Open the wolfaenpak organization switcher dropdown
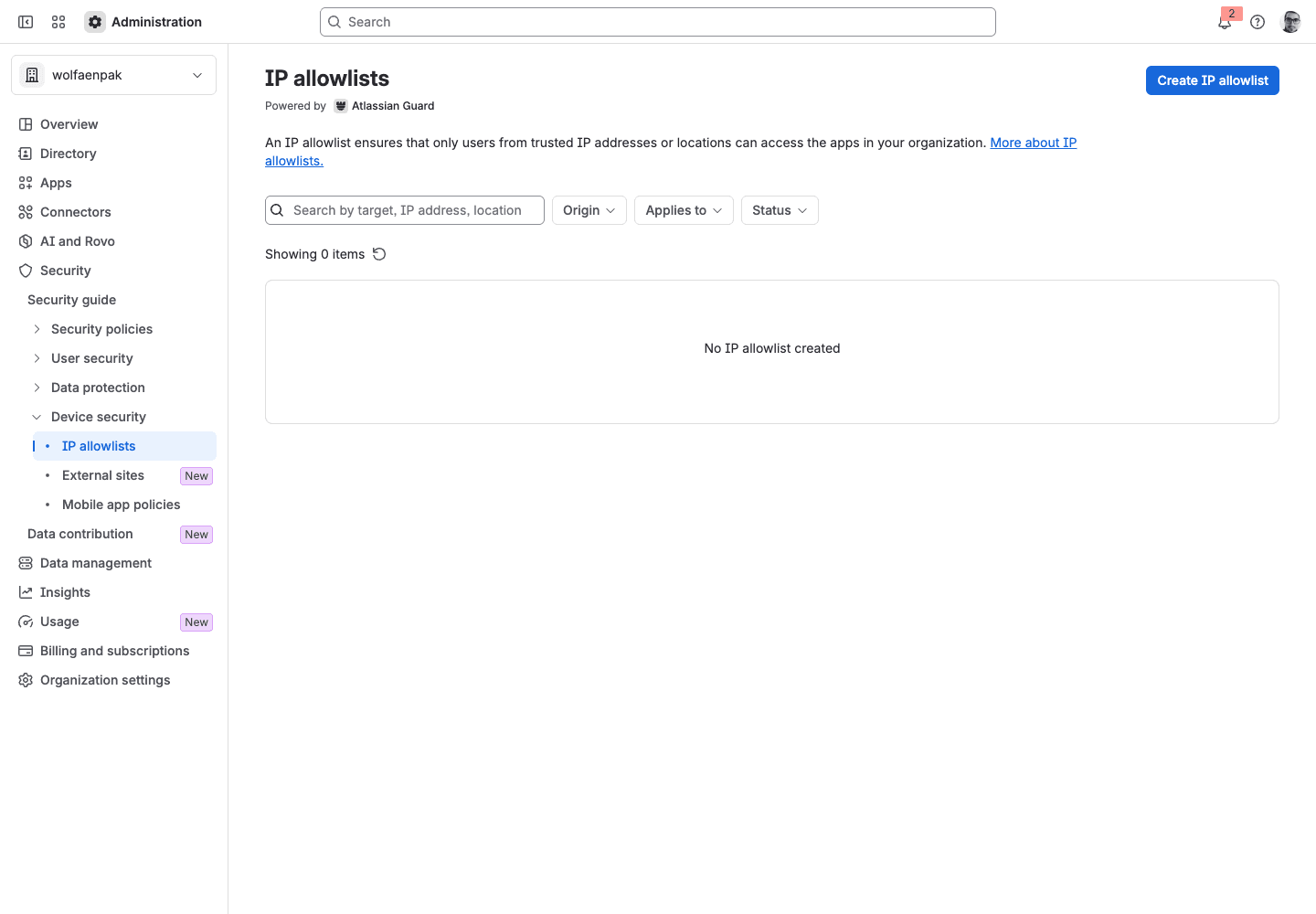The width and height of the screenshot is (1316, 914). 113,75
